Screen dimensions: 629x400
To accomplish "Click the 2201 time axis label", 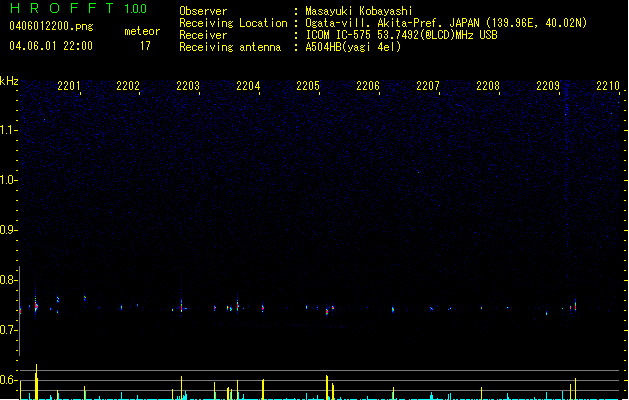I will [69, 85].
